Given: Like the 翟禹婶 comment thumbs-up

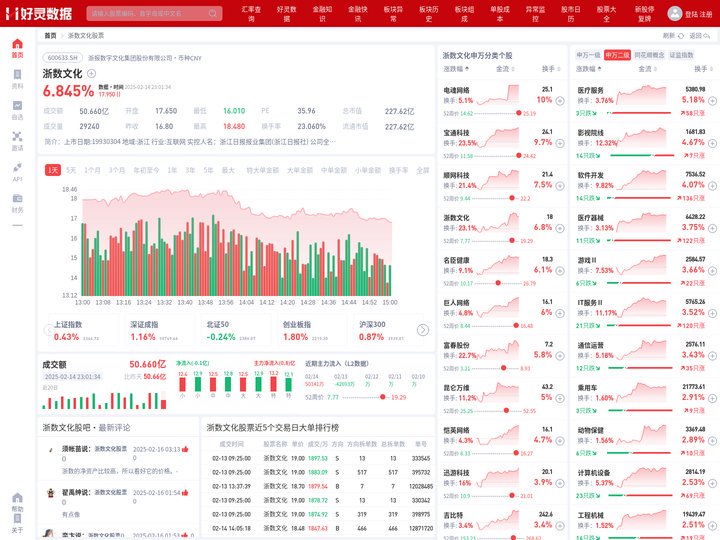Looking at the screenshot, I should (185, 493).
